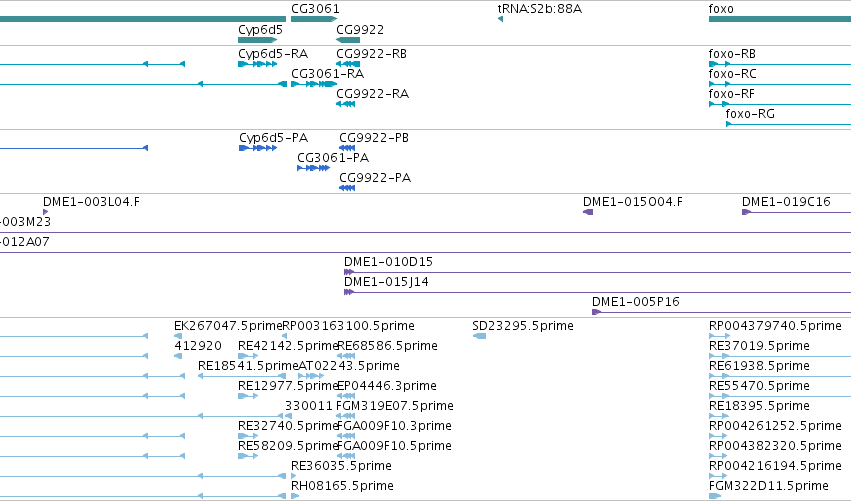Select the CG9922-PB protein label

374,138
